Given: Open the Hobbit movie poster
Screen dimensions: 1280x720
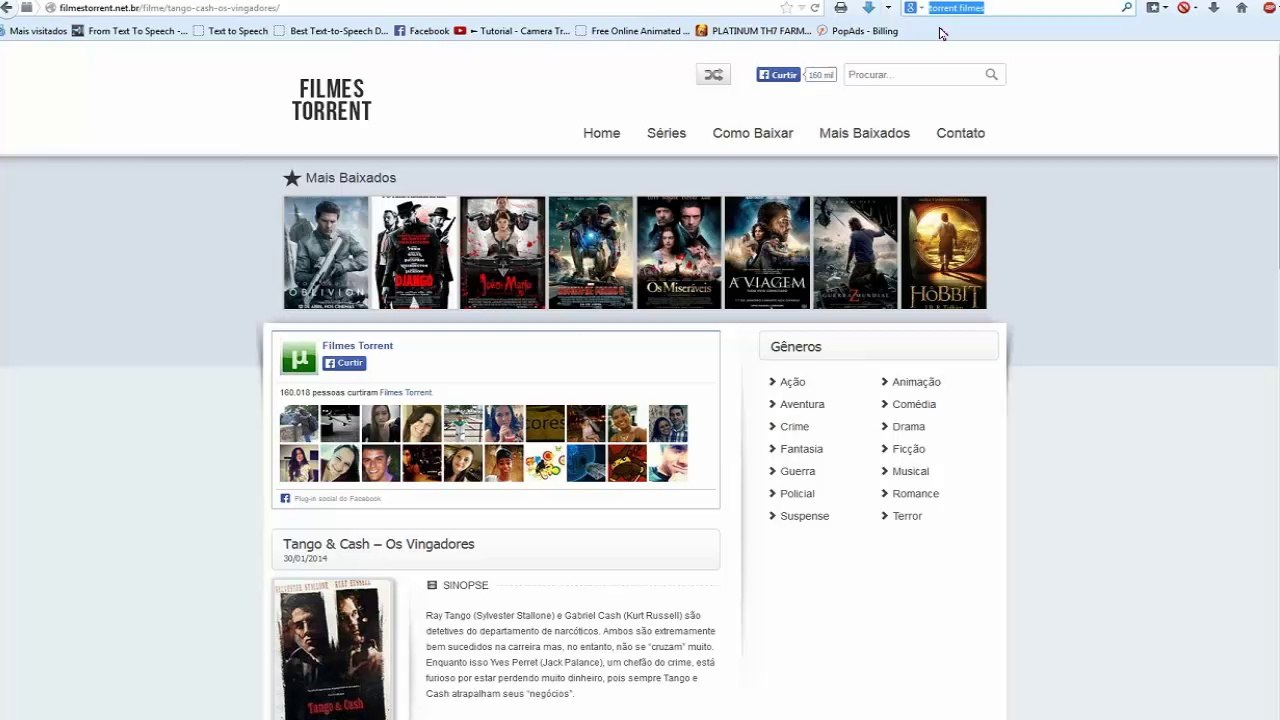Looking at the screenshot, I should click(x=944, y=253).
